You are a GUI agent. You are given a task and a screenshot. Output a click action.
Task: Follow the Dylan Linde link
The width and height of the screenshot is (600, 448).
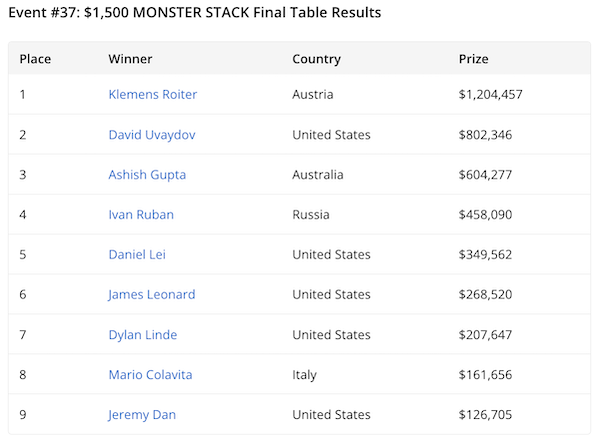(144, 334)
